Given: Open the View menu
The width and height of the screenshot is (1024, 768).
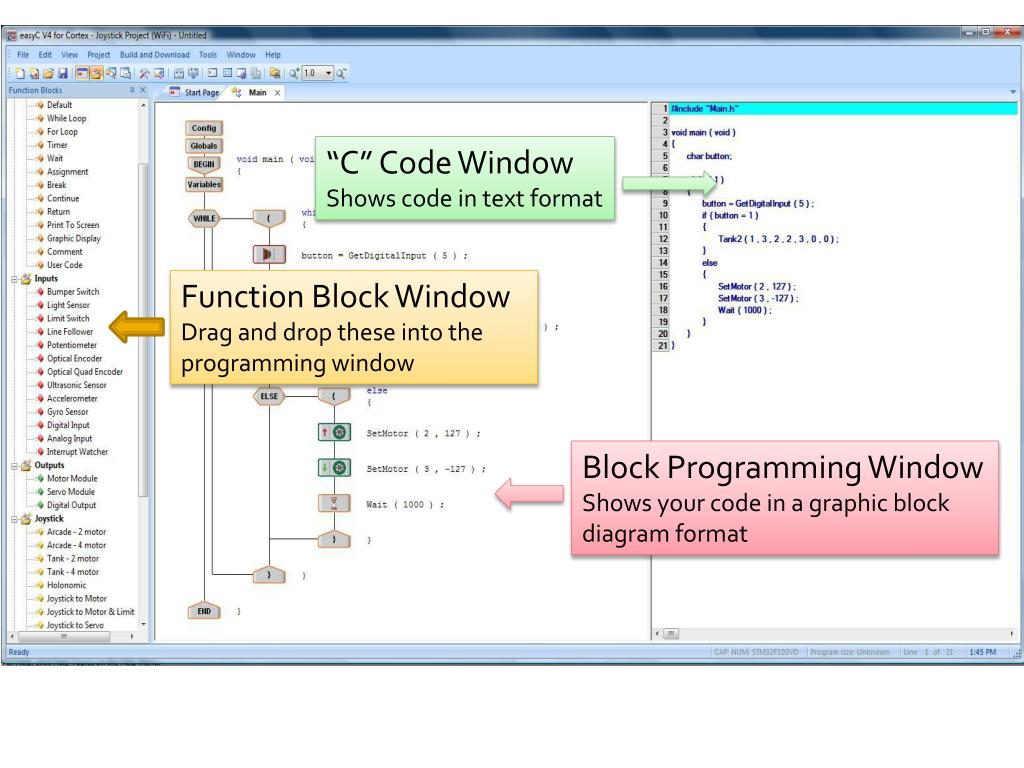Looking at the screenshot, I should click(69, 55).
